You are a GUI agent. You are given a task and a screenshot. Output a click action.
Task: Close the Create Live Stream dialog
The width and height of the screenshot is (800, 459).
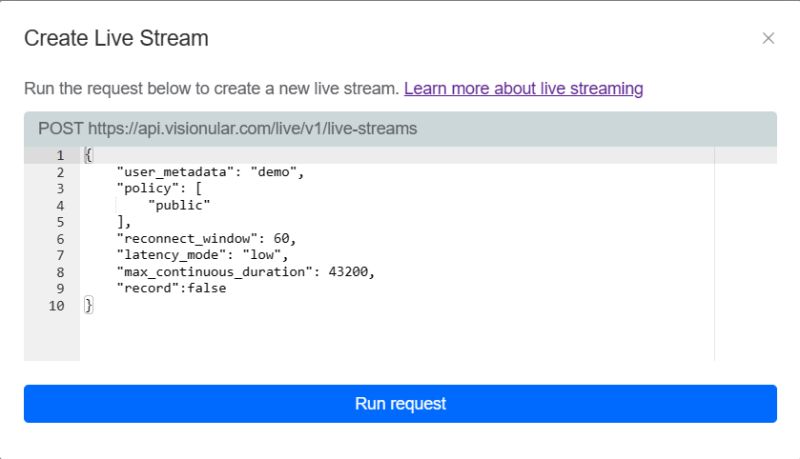(x=768, y=38)
